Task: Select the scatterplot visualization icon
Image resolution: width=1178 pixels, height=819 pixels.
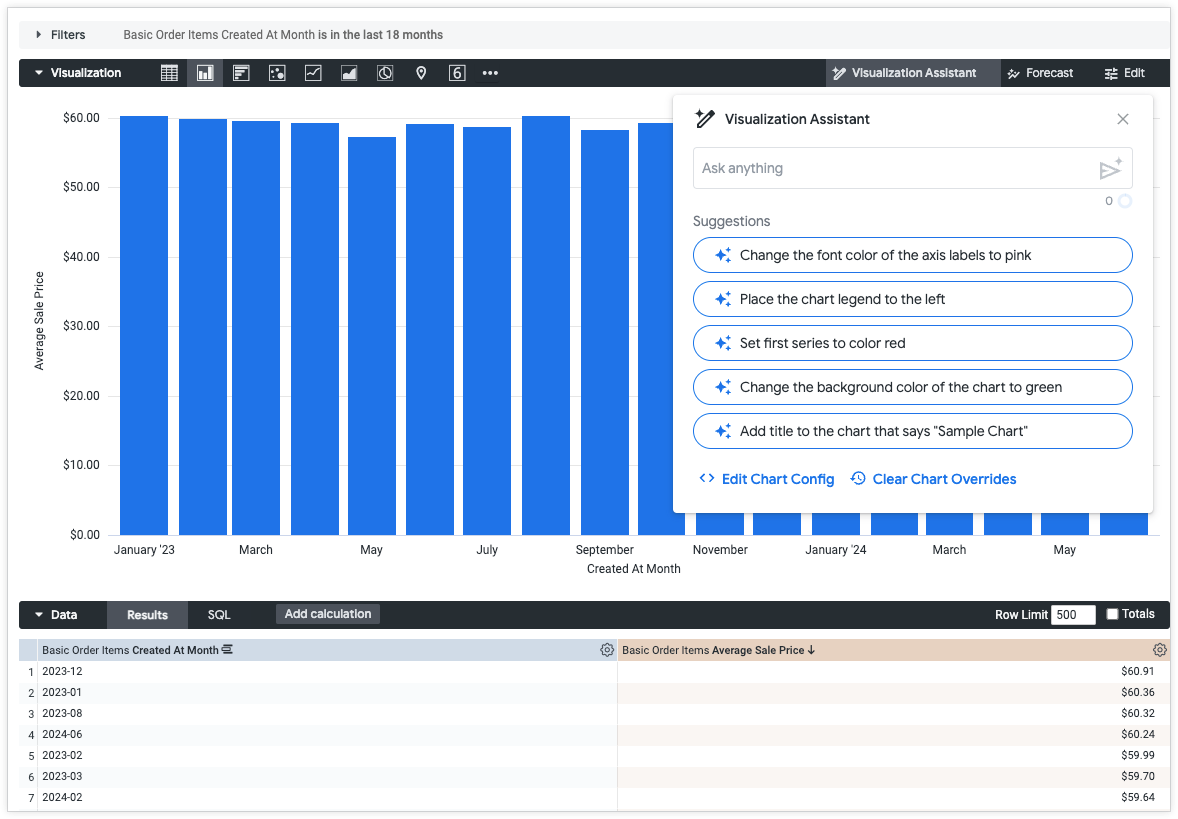Action: coord(277,73)
